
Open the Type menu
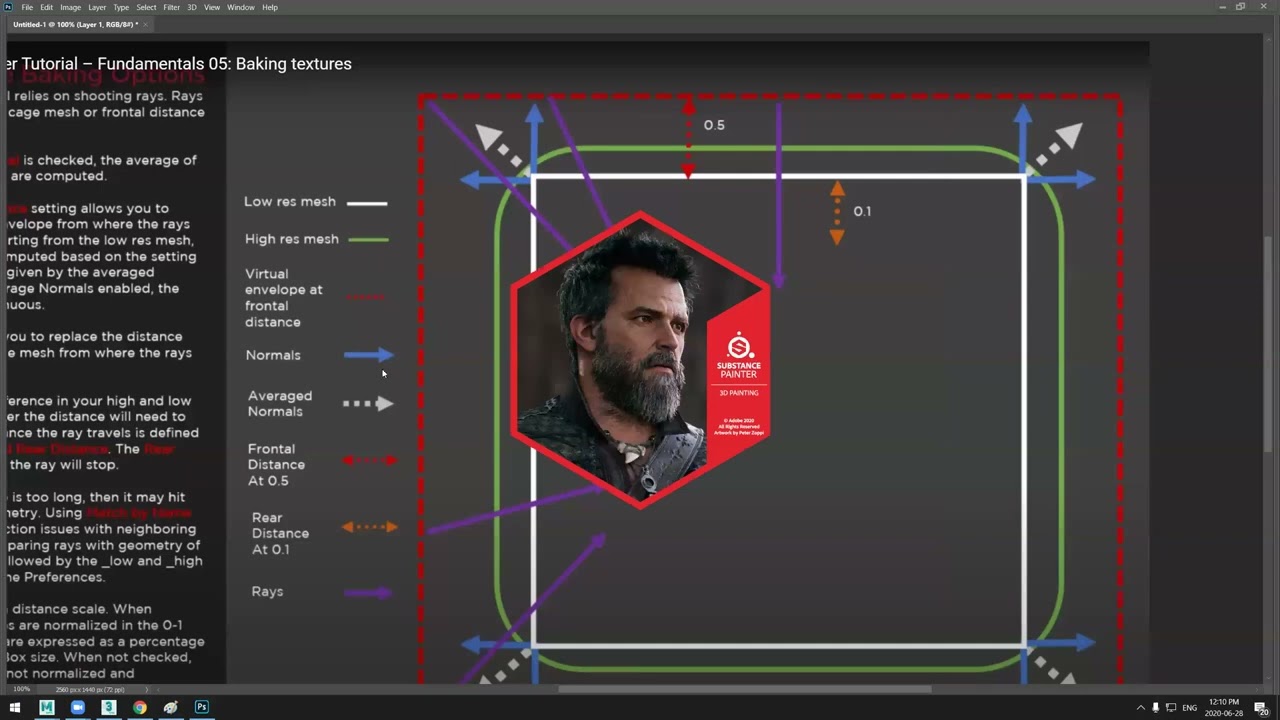pos(121,7)
